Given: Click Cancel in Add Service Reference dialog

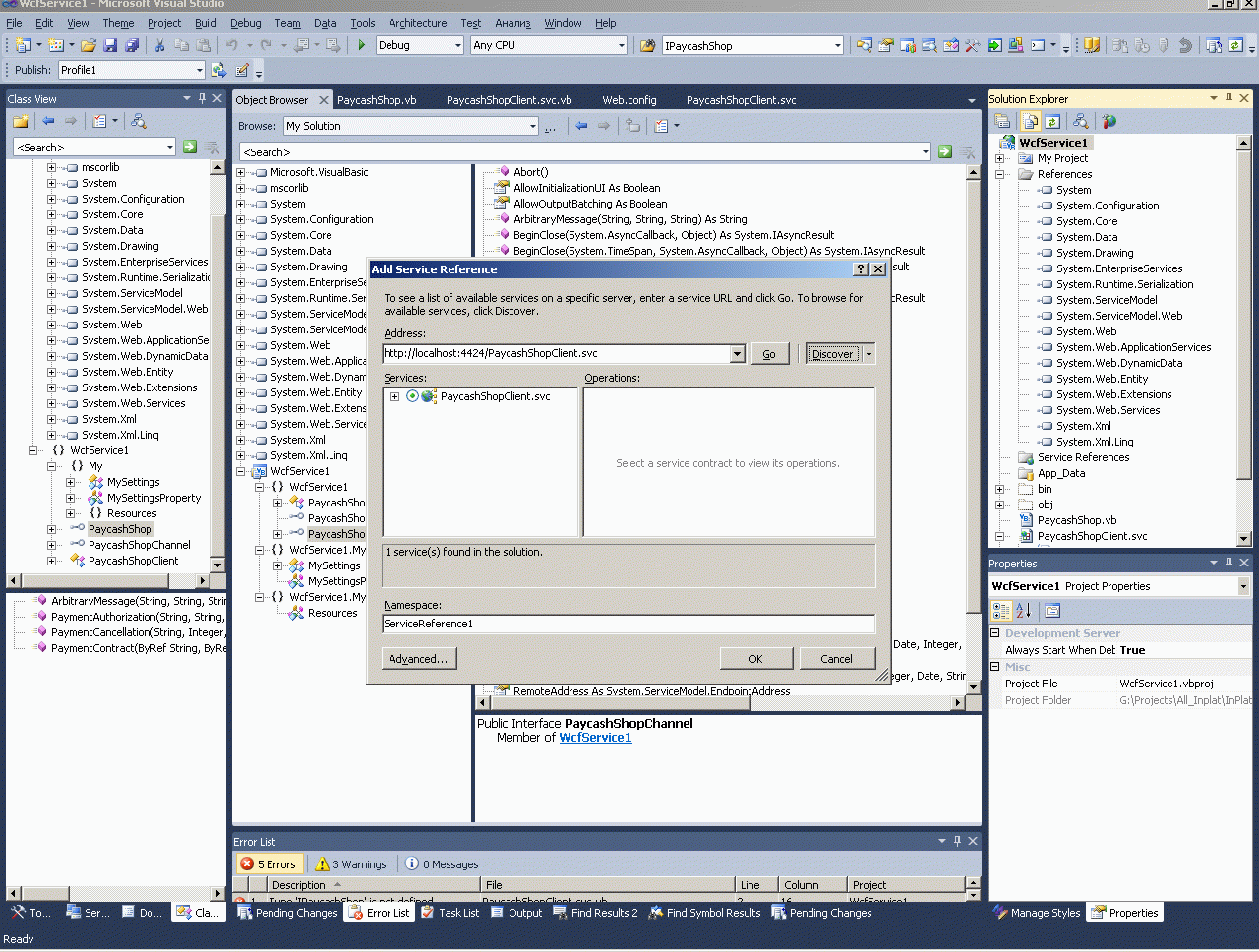Looking at the screenshot, I should tap(837, 659).
